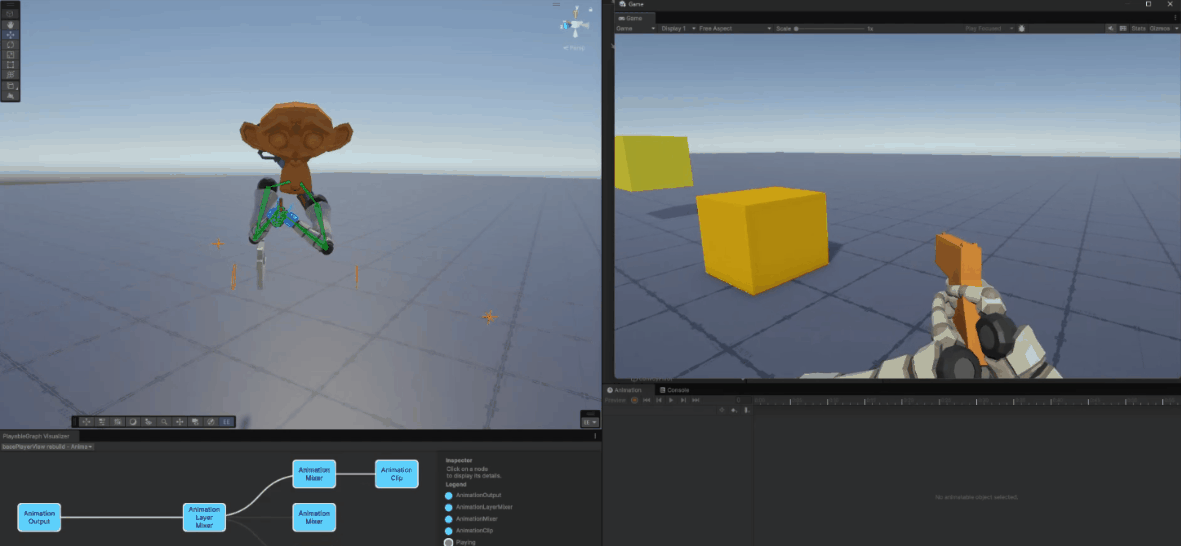Select the Animation Layer Mixer node
Image resolution: width=1181 pixels, height=546 pixels.
[205, 517]
